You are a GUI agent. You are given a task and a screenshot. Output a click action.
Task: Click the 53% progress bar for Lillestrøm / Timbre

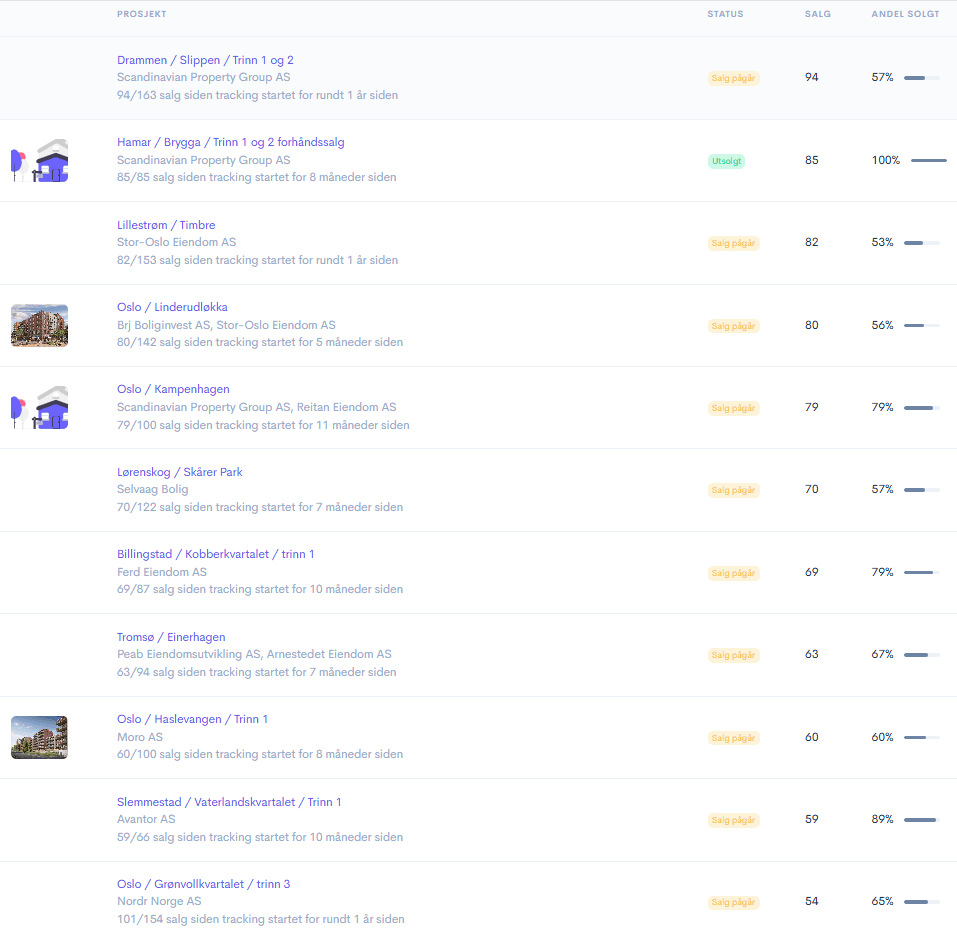click(x=922, y=243)
